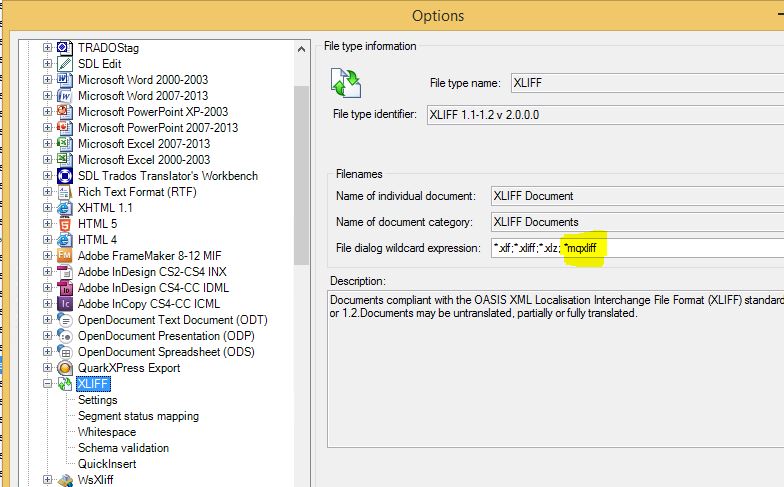Image resolution: width=784 pixels, height=487 pixels.
Task: Expand the SDL Edit node
Action: tap(48, 64)
